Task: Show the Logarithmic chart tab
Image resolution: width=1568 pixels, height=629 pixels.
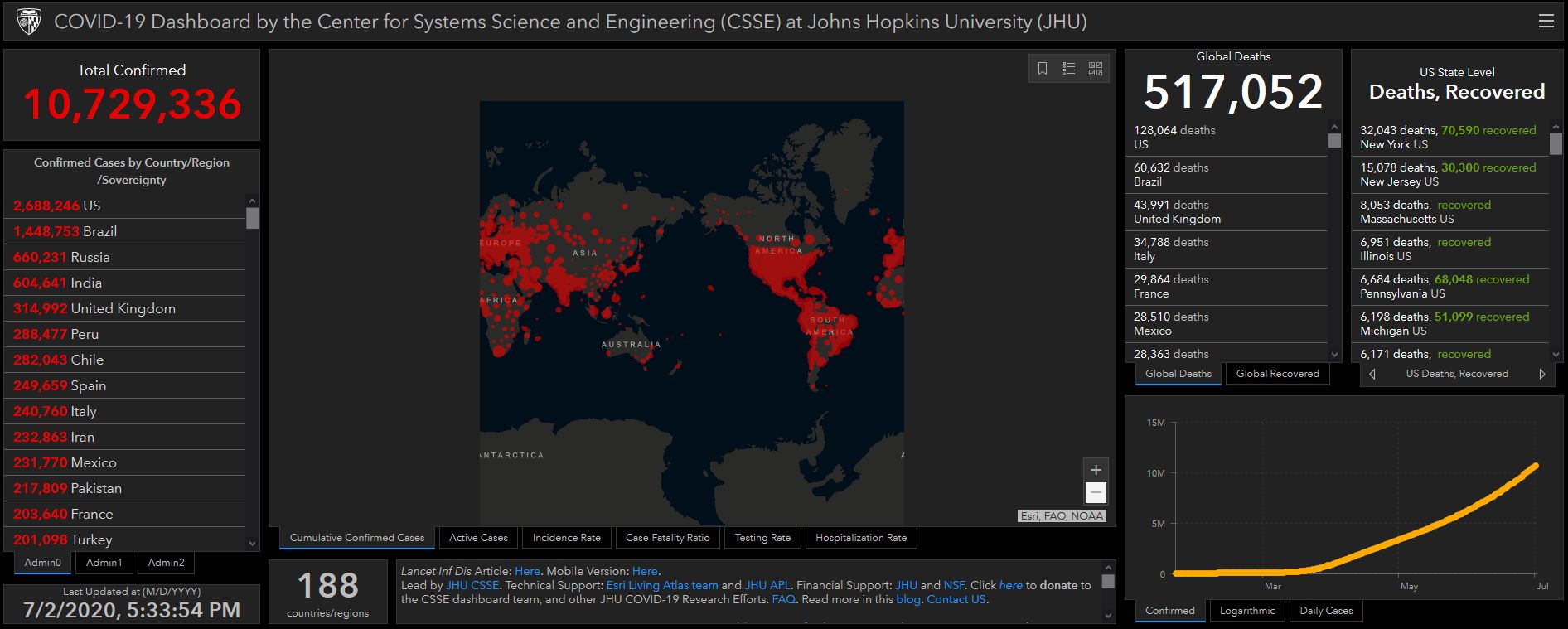Action: (x=1247, y=611)
